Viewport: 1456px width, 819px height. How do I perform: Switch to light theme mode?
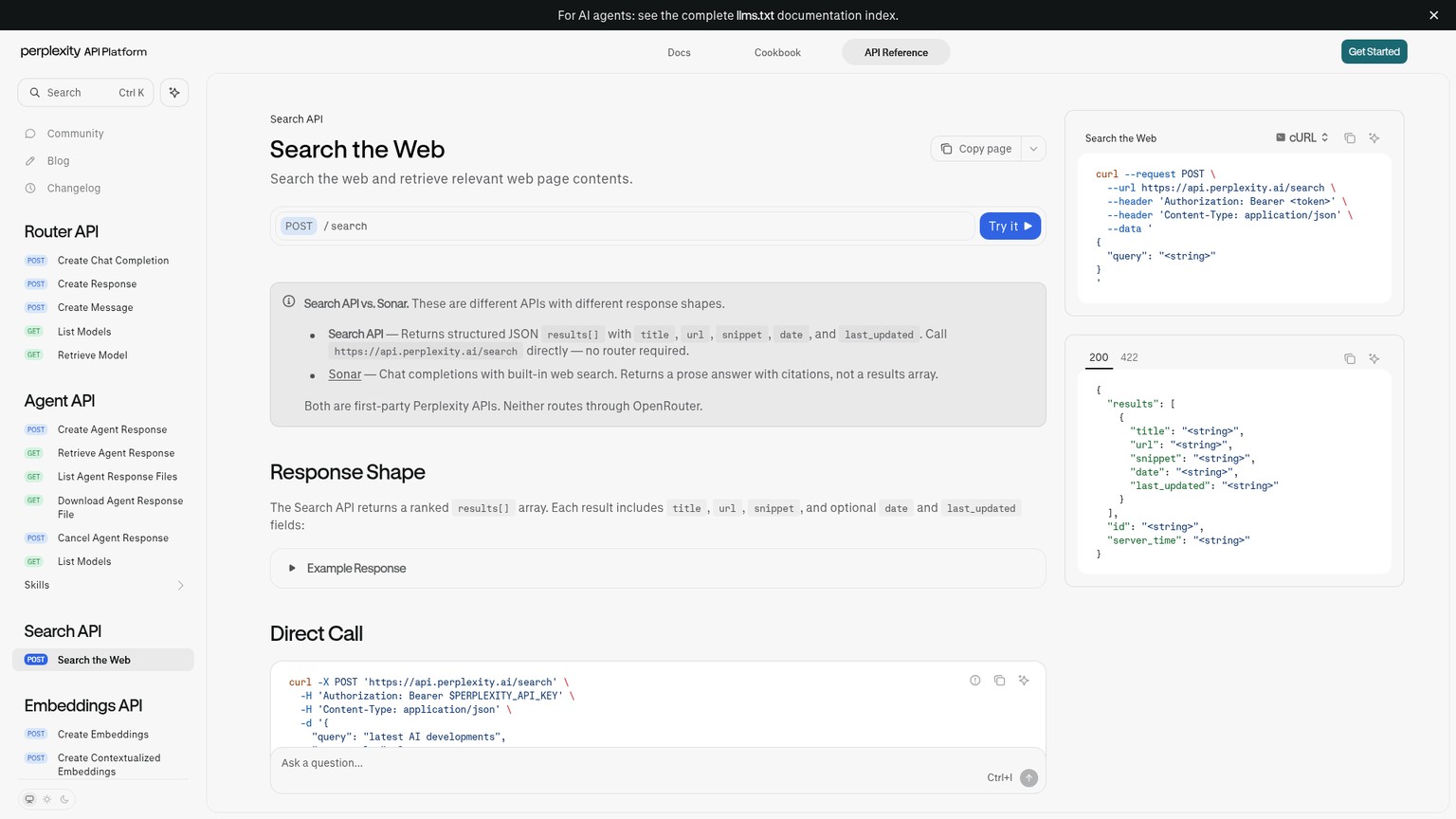(x=47, y=799)
